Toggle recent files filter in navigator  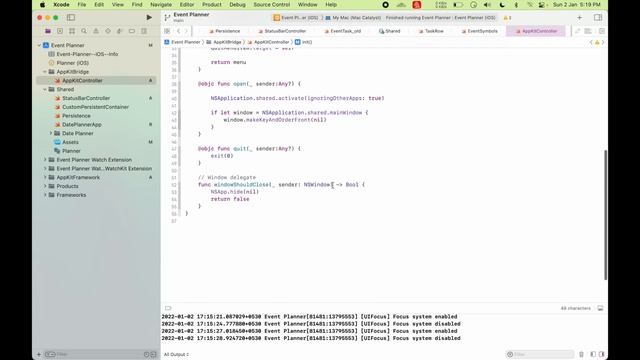coord(146,354)
